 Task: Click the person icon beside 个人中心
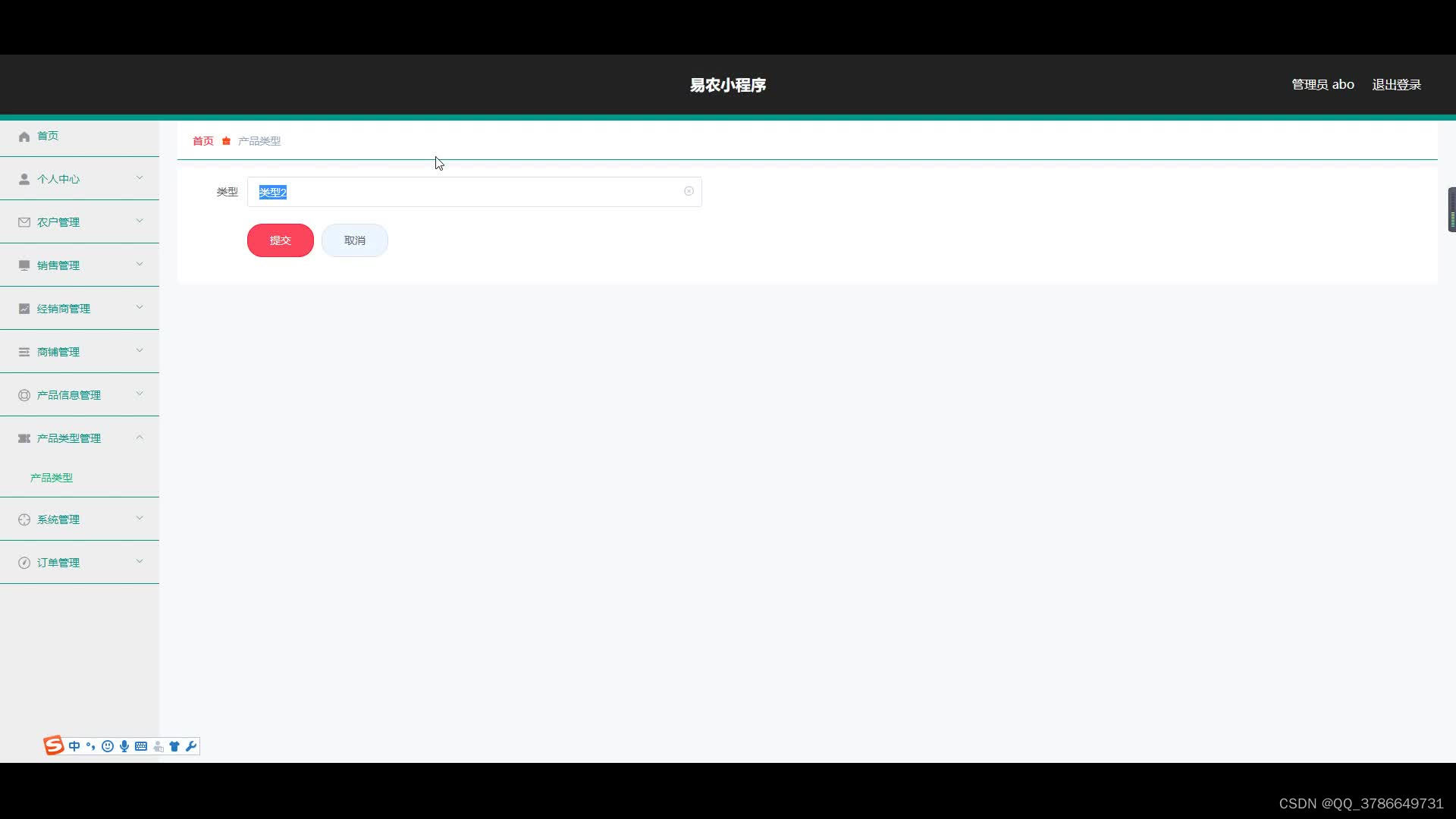point(24,180)
